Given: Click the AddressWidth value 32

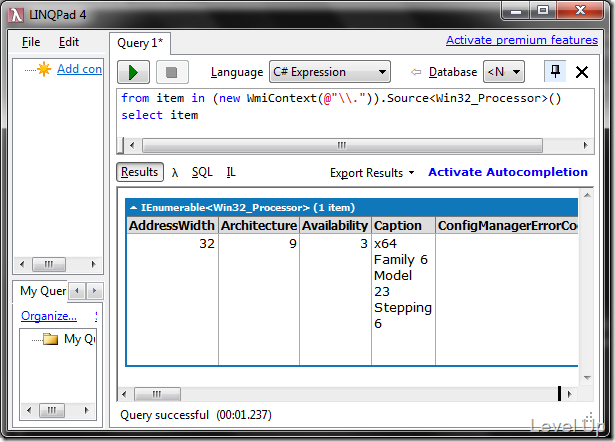Looking at the screenshot, I should coord(207,244).
